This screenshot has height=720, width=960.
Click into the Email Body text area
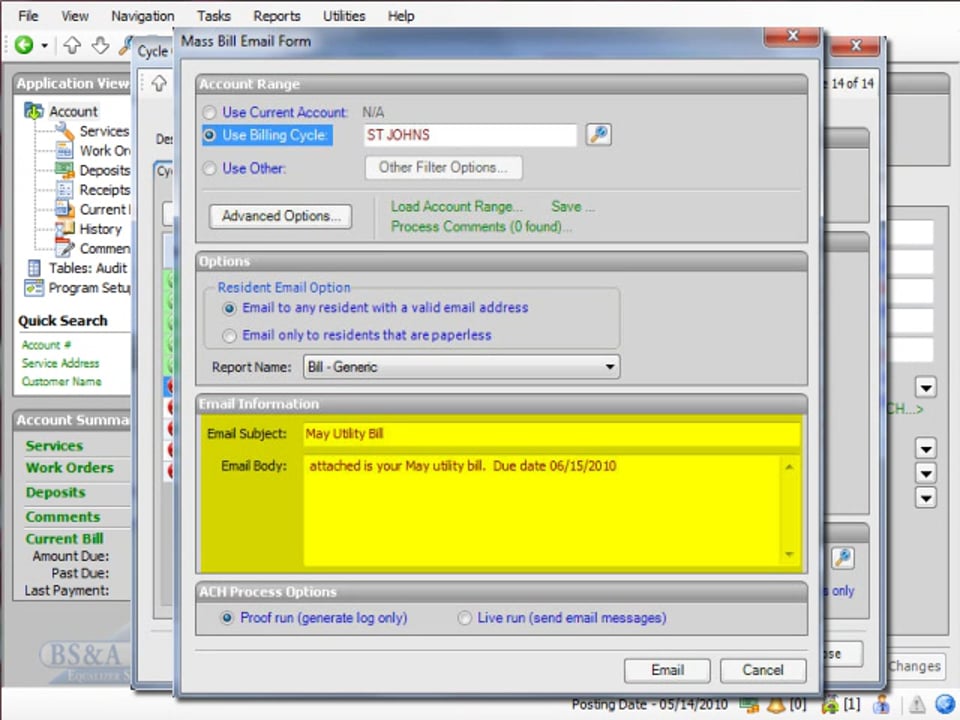pos(541,511)
